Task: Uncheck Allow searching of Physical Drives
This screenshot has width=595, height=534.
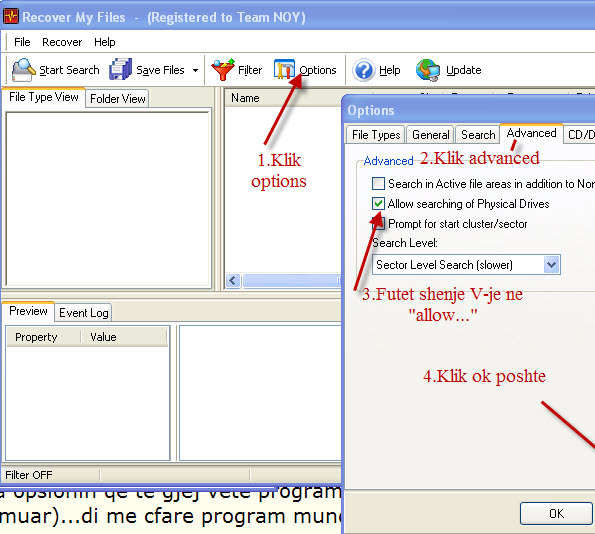Action: 378,204
